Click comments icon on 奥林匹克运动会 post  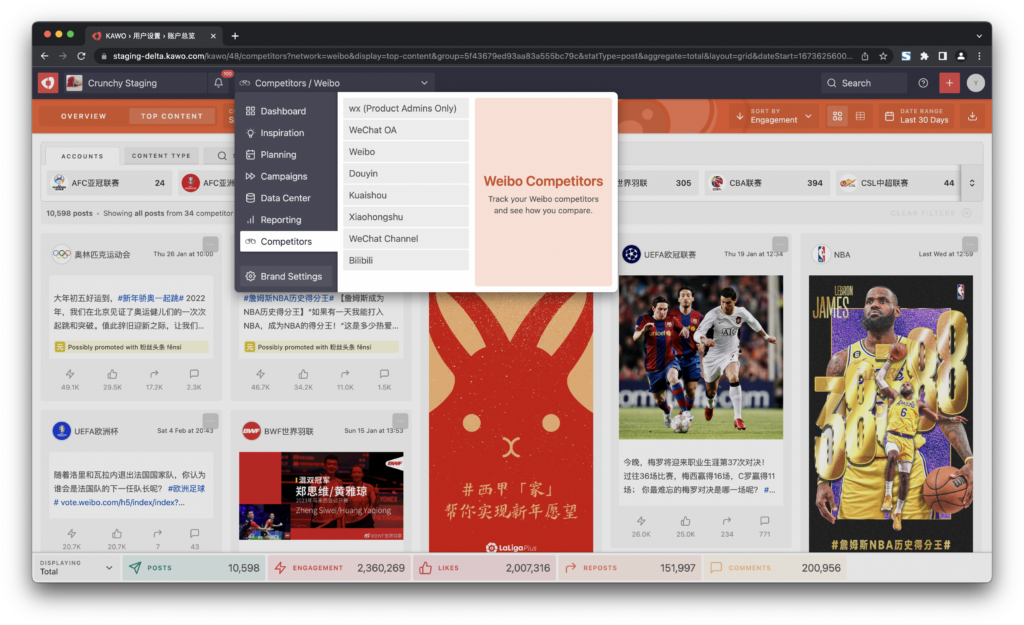coord(194,374)
